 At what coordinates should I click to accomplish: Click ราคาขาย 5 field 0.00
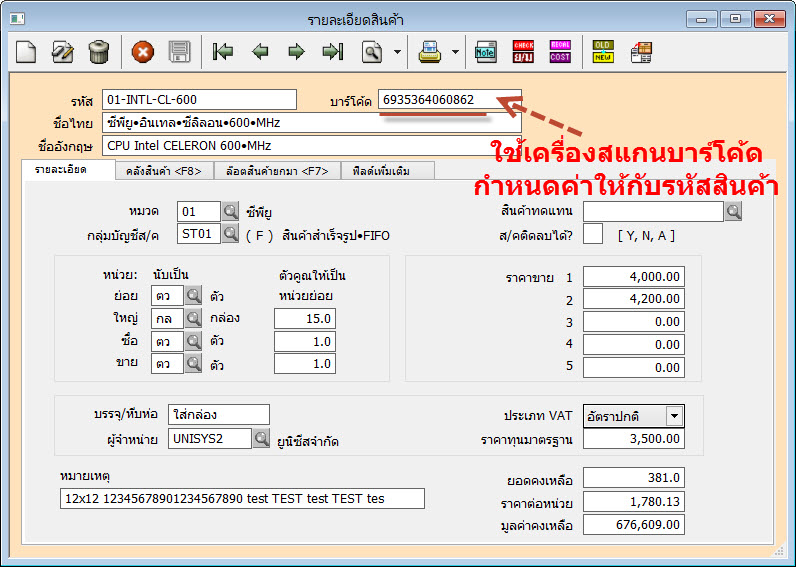(634, 367)
